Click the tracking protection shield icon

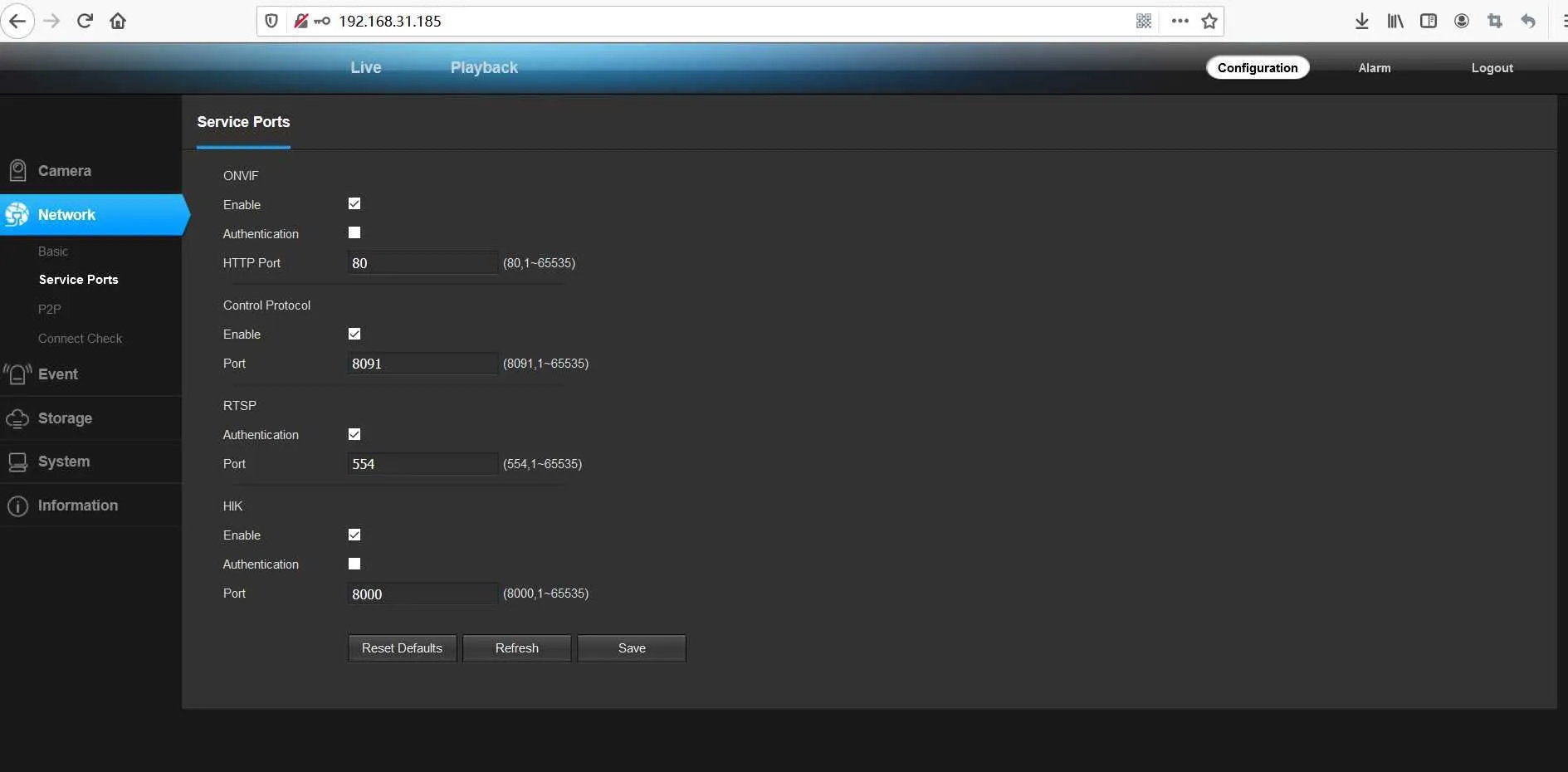271,21
